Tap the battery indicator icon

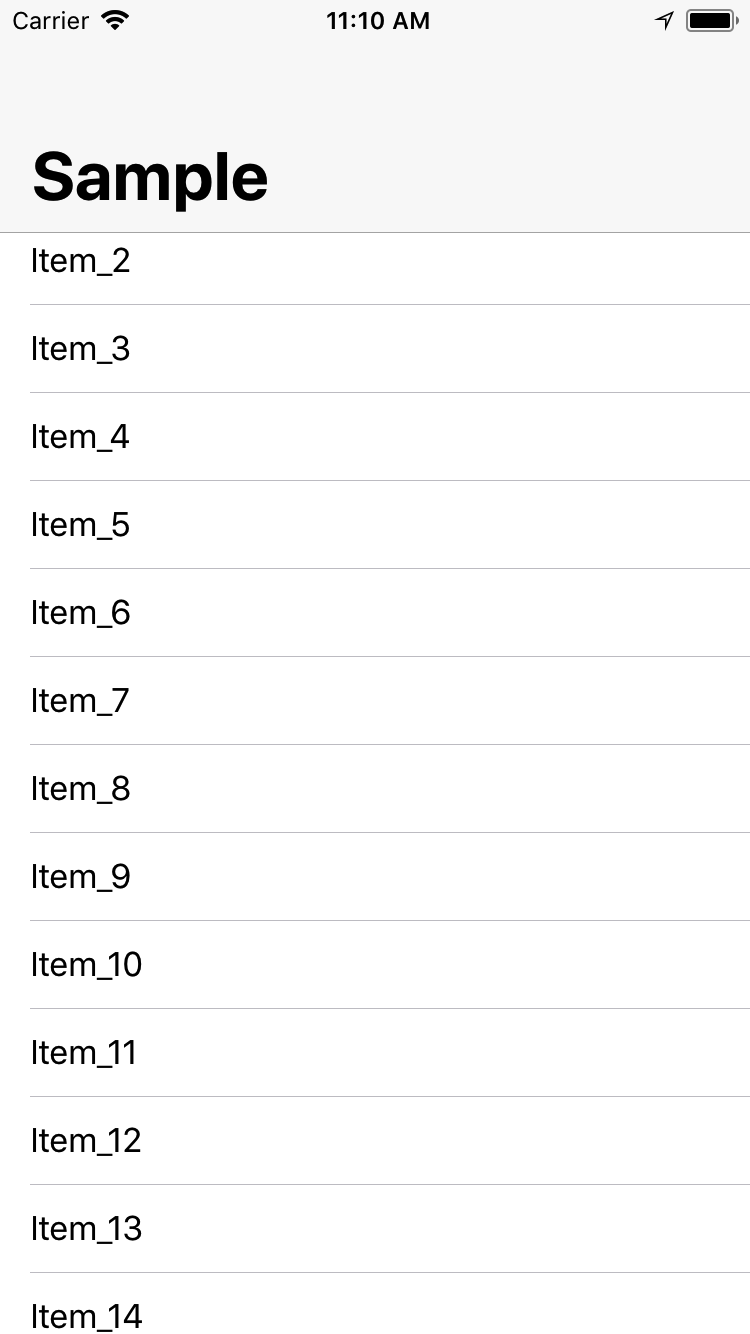(x=711, y=21)
